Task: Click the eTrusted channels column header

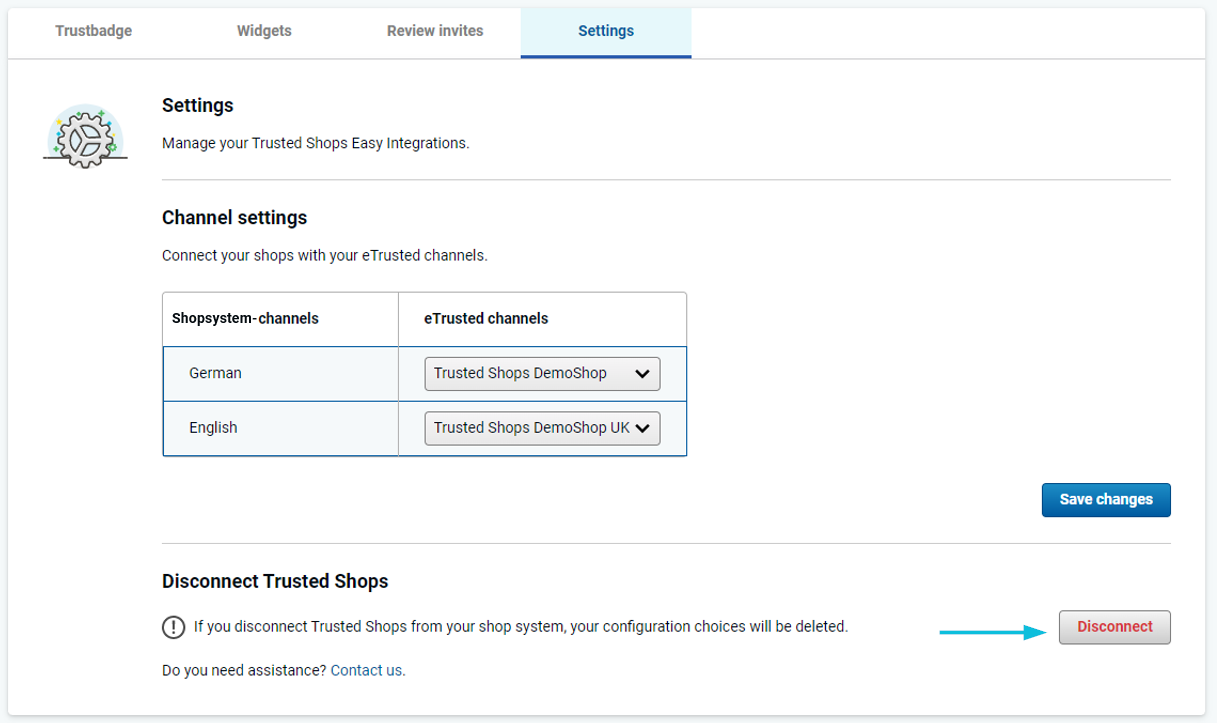Action: pyautogui.click(x=486, y=318)
